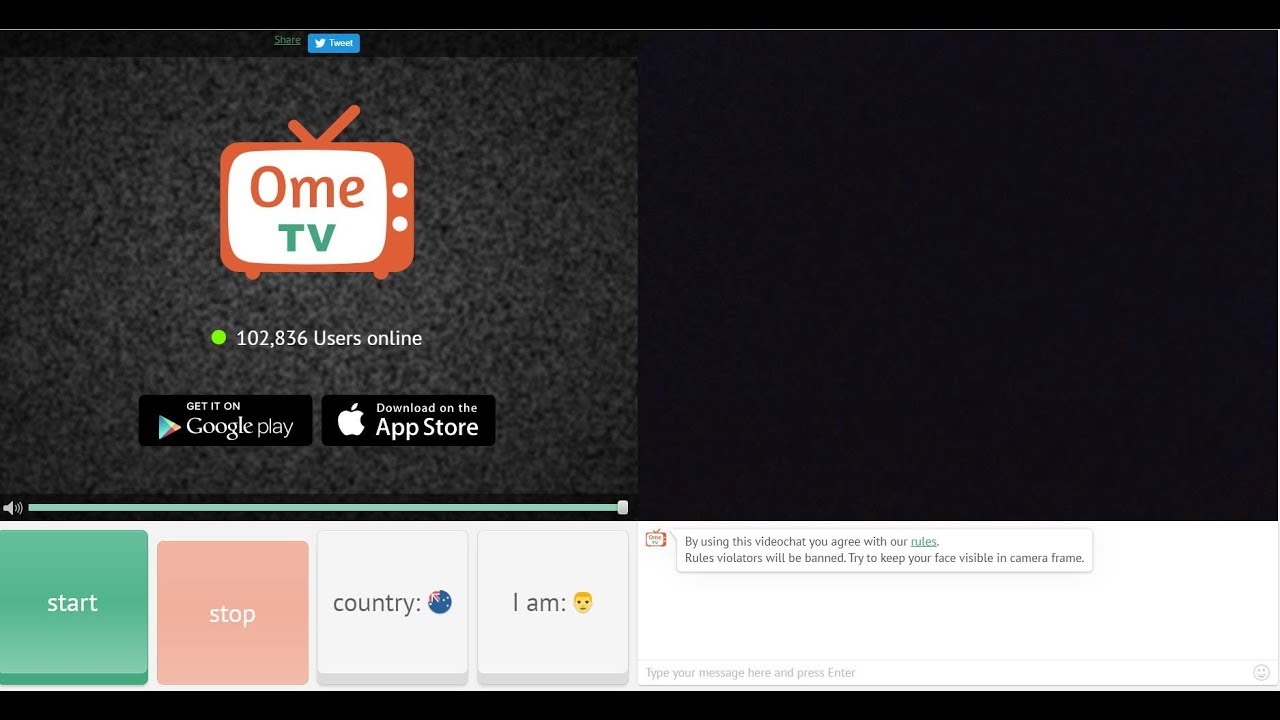Open the 'I am' gender selector
The height and width of the screenshot is (720, 1280).
[x=553, y=607]
